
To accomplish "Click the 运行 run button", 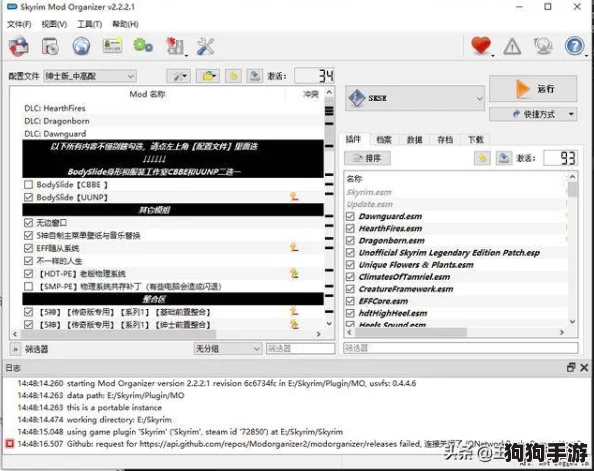I will click(533, 89).
